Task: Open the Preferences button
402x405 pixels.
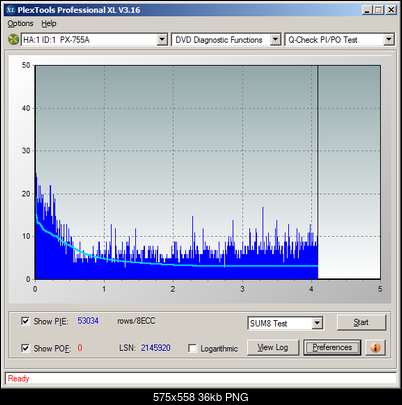Action: pyautogui.click(x=332, y=348)
